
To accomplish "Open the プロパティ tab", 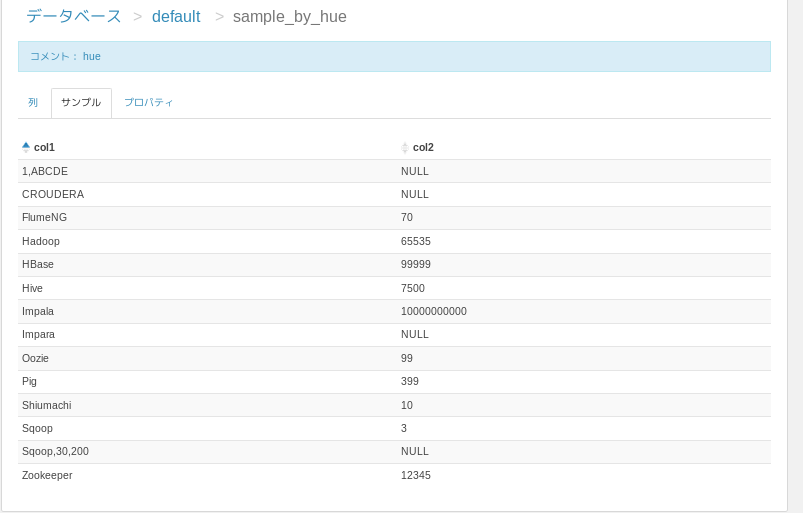I will 149,102.
